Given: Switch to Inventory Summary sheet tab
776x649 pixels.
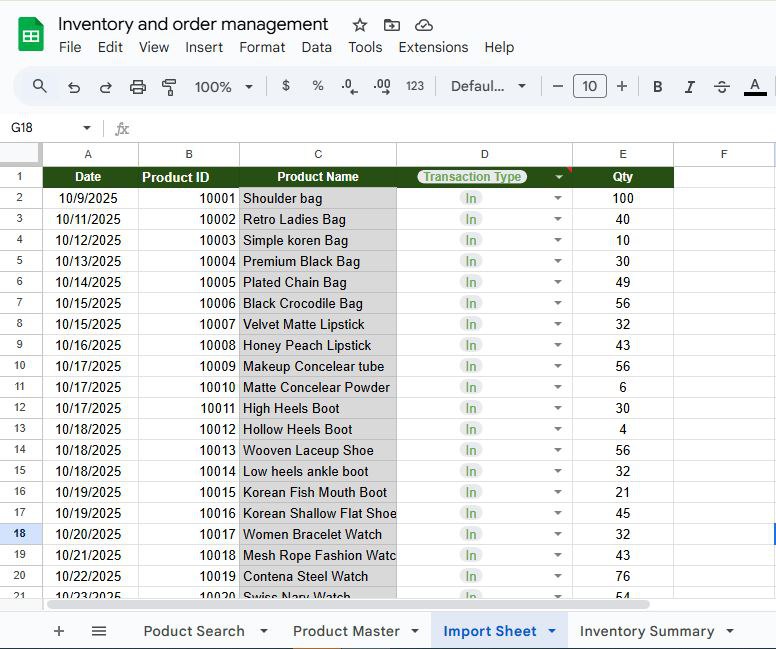Looking at the screenshot, I should tap(647, 631).
